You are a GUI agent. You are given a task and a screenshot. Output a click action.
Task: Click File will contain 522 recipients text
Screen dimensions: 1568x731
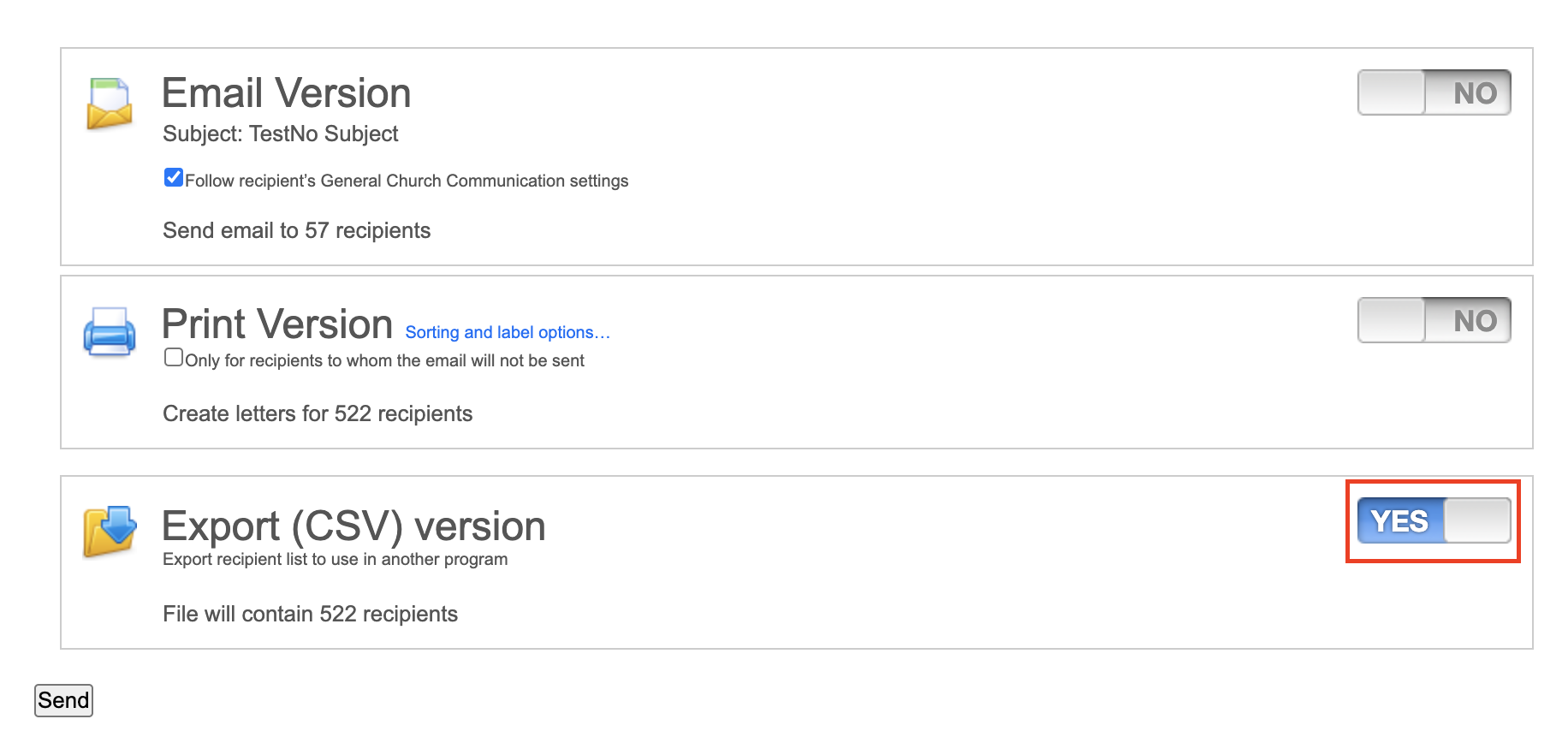click(x=311, y=613)
